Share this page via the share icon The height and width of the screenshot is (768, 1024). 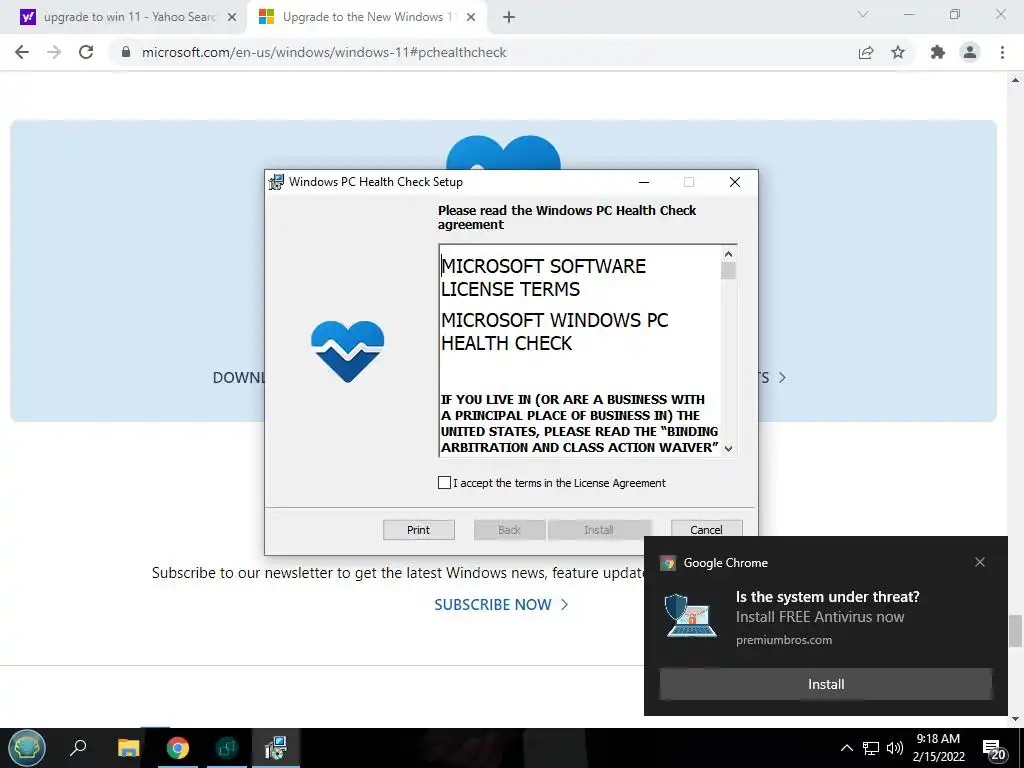(866, 52)
